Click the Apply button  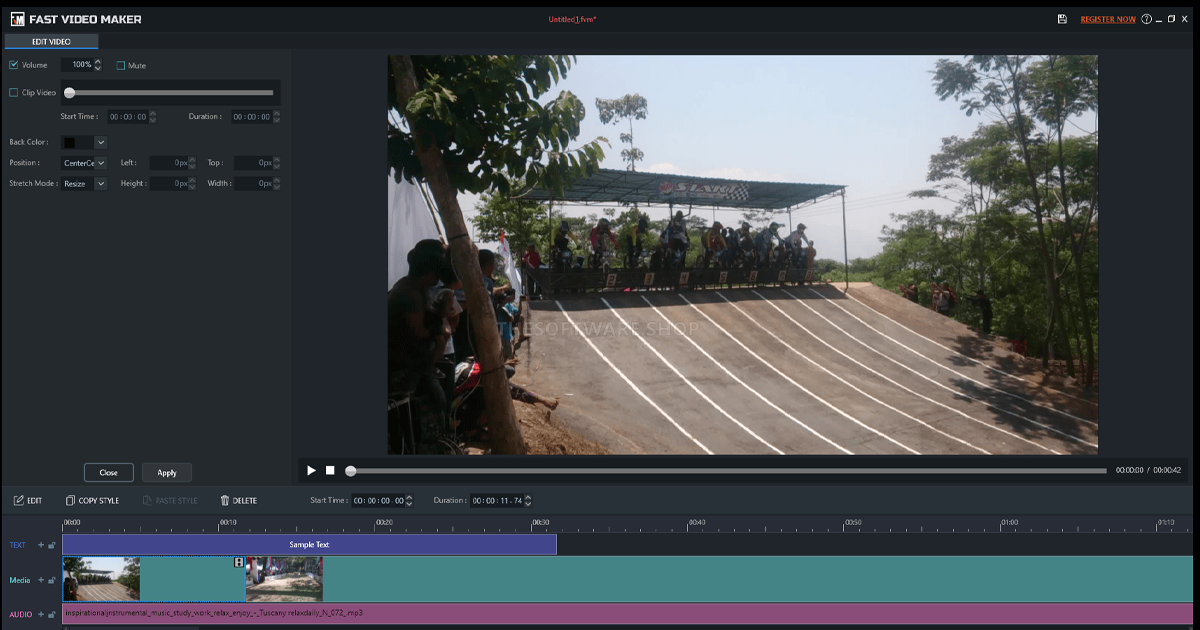166,472
